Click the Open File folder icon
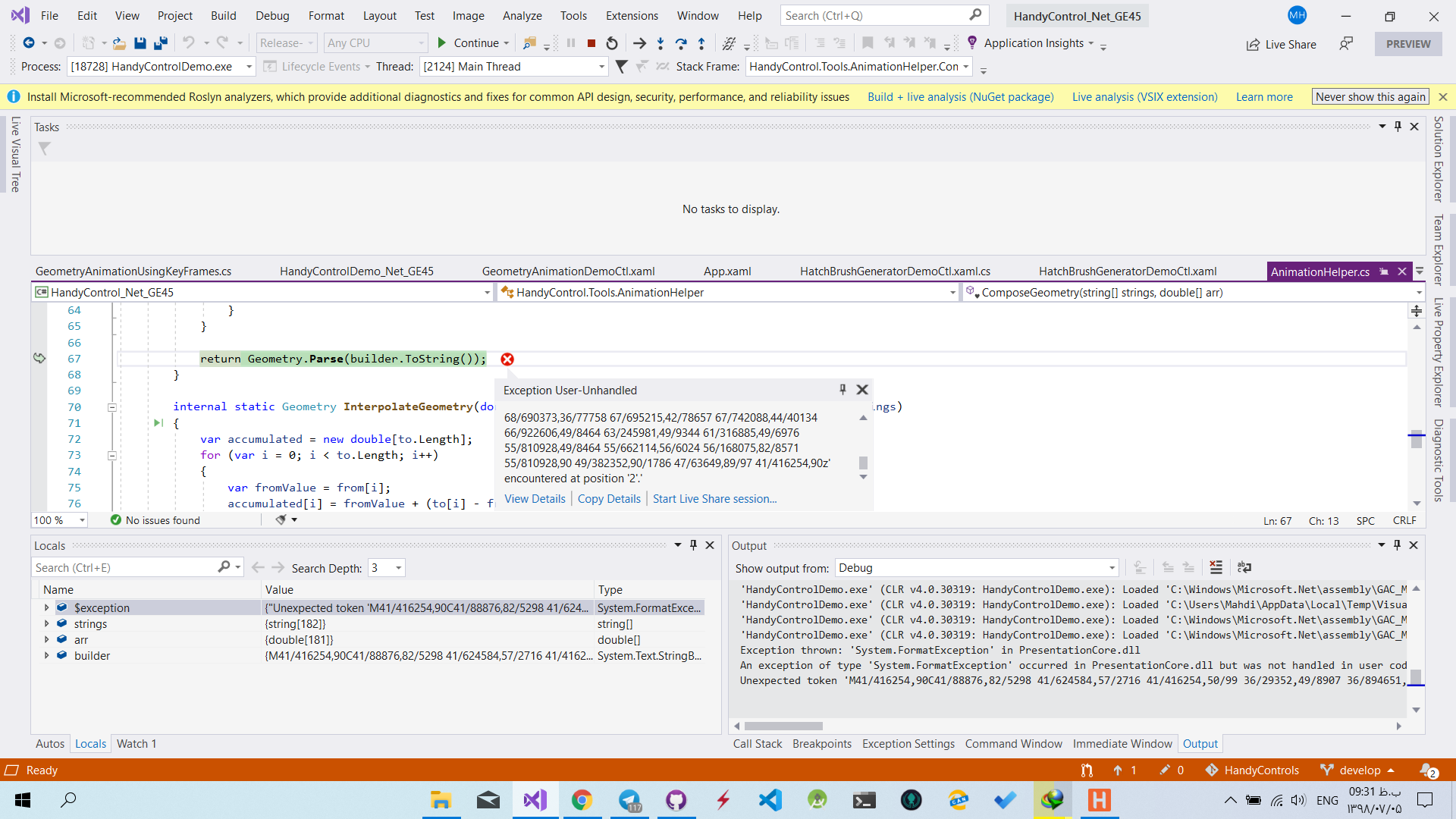Image resolution: width=1456 pixels, height=819 pixels. coord(119,43)
